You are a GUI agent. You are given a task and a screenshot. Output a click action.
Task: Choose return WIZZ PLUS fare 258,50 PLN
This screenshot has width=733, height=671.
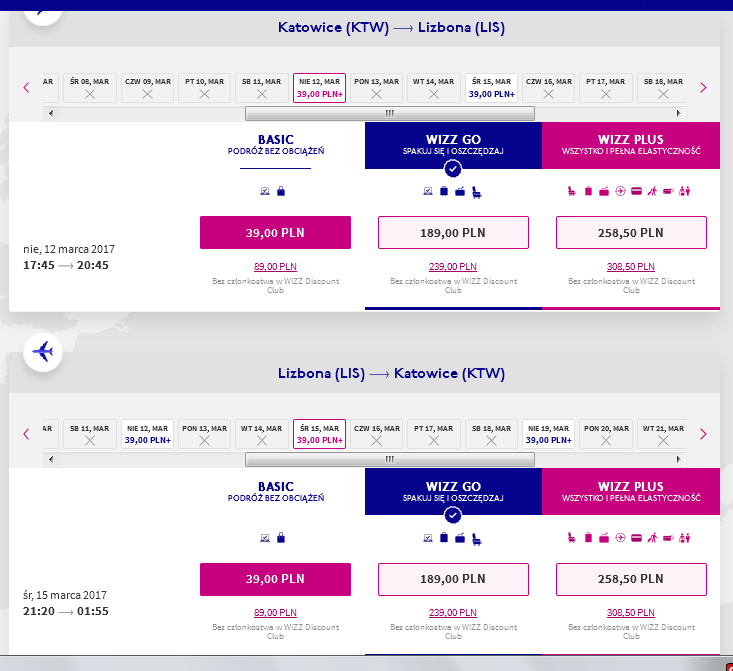(x=631, y=579)
